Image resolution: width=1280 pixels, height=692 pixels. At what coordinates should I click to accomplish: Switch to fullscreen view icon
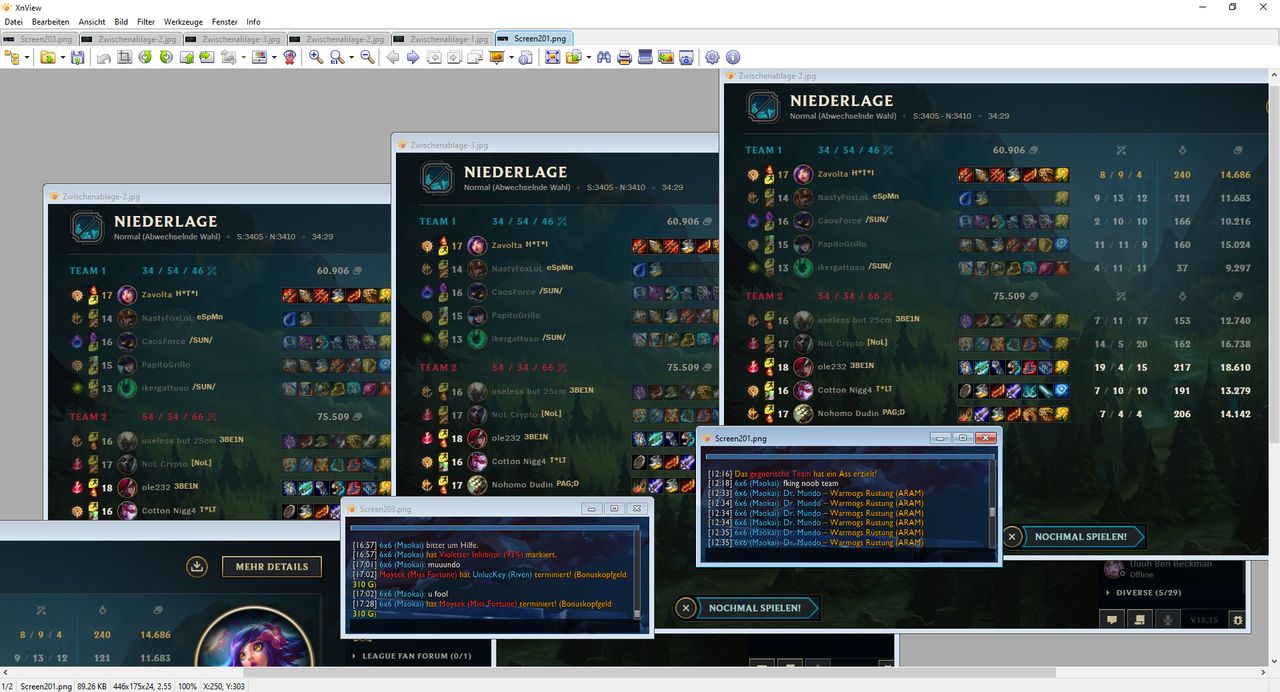tap(552, 58)
